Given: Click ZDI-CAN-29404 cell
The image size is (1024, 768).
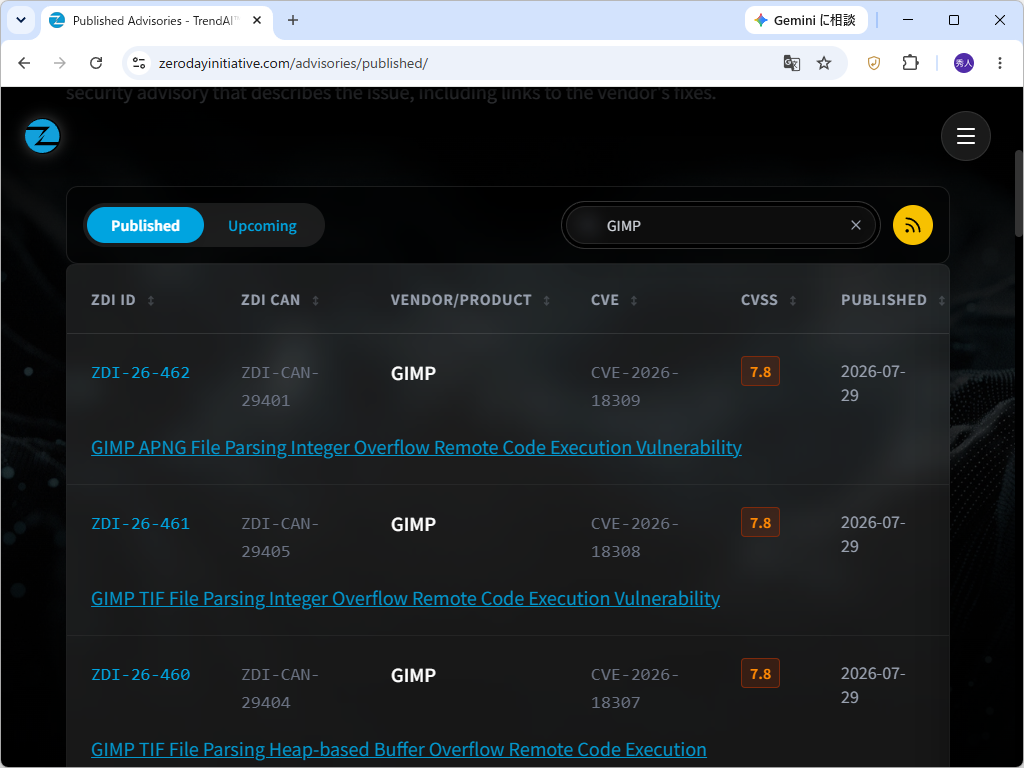Looking at the screenshot, I should coord(280,688).
